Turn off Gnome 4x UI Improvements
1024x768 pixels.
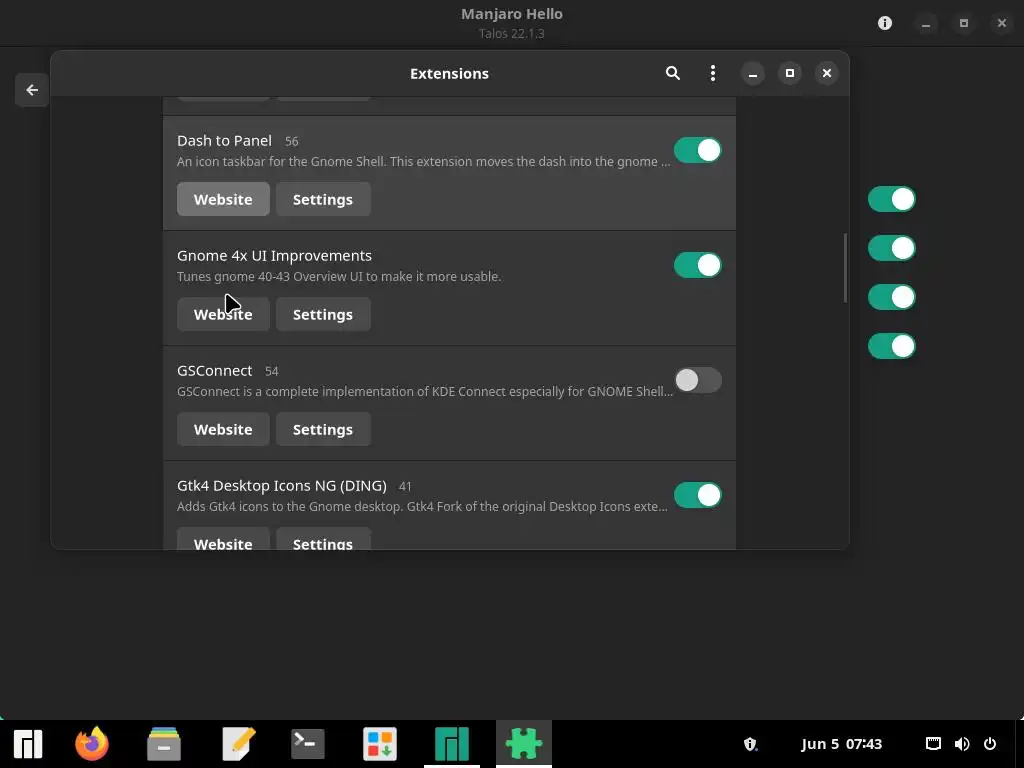point(697,265)
